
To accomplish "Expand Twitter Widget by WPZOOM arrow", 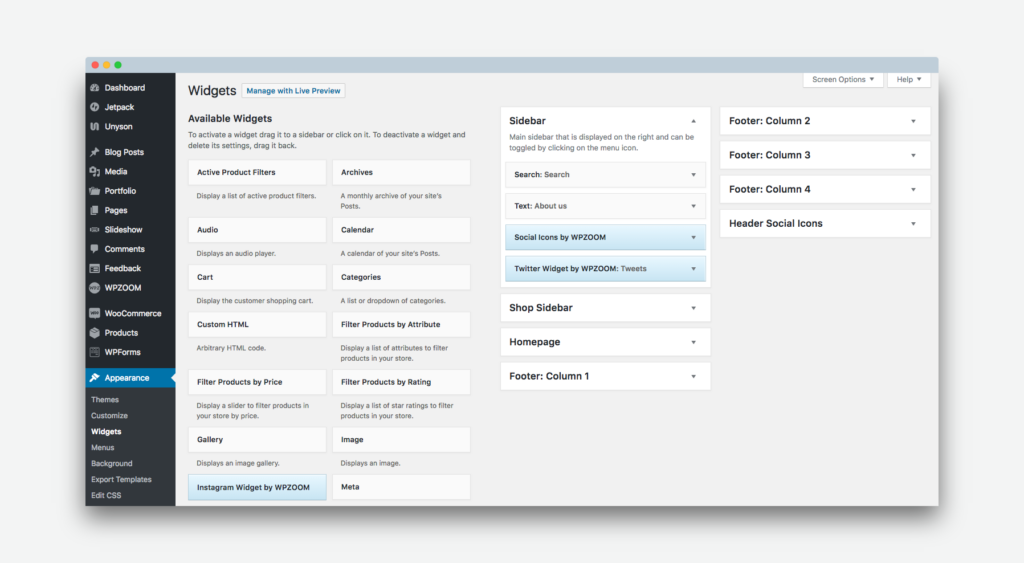I will (x=694, y=269).
